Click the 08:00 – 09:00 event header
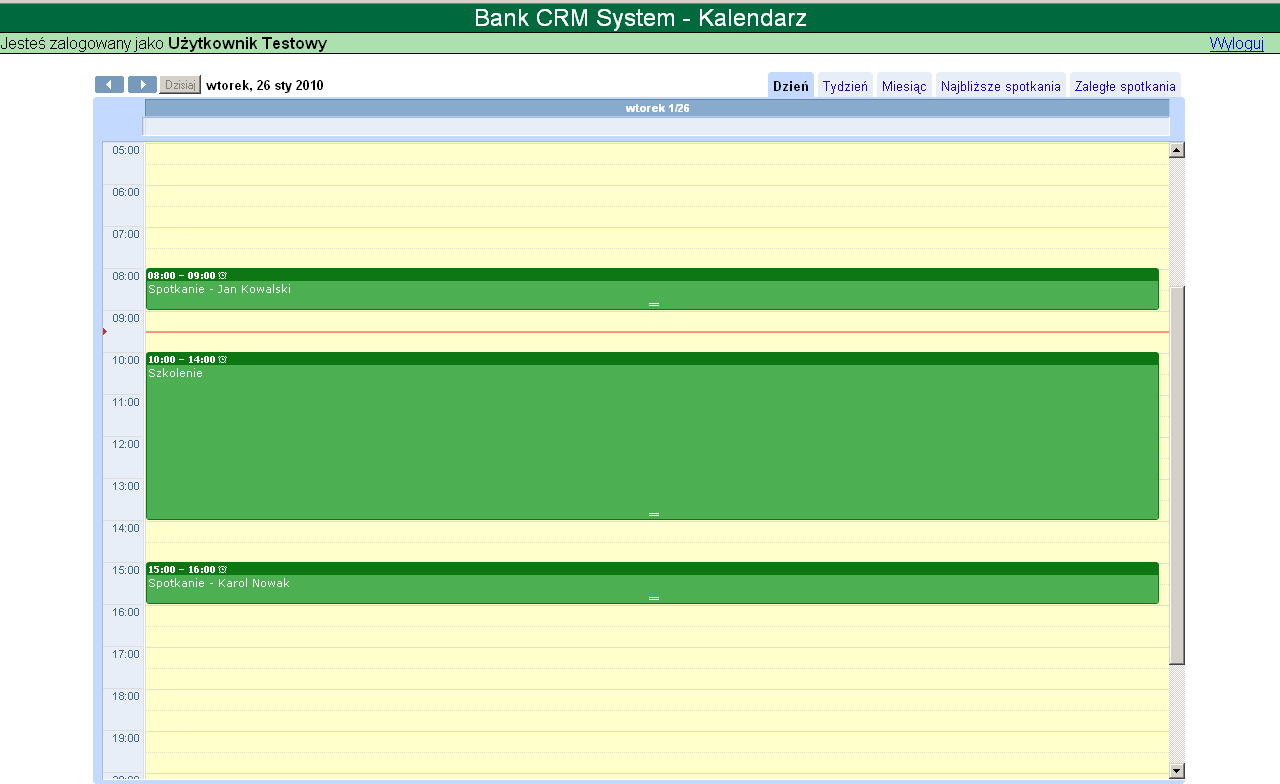The height and width of the screenshot is (784, 1280). coord(652,275)
